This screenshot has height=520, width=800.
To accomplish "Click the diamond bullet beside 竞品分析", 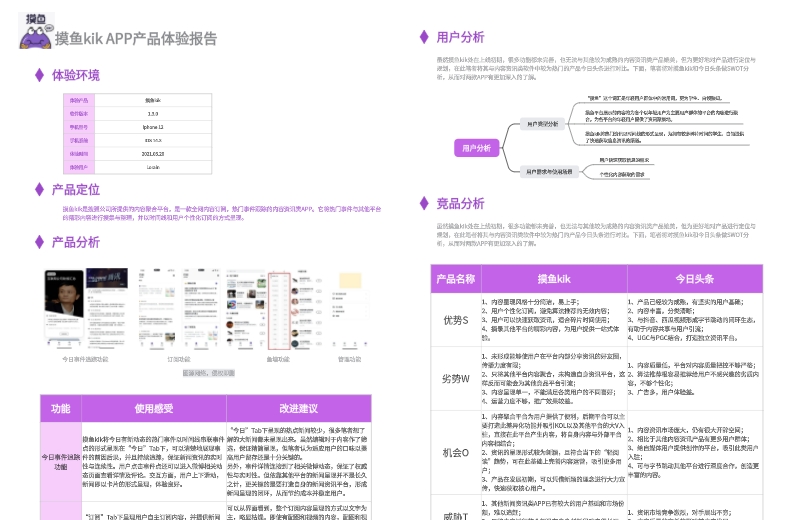I will [423, 204].
